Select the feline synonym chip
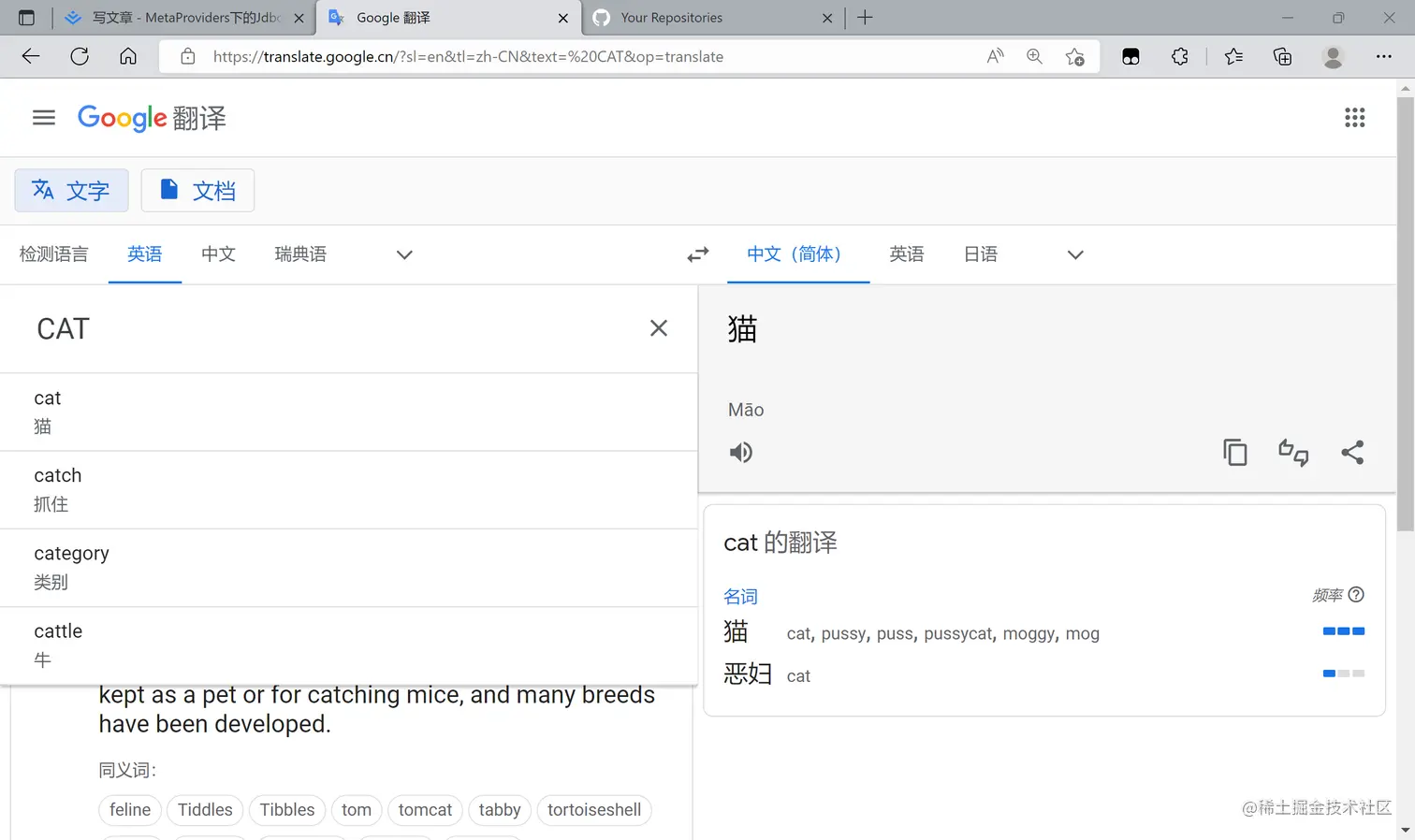 (130, 810)
